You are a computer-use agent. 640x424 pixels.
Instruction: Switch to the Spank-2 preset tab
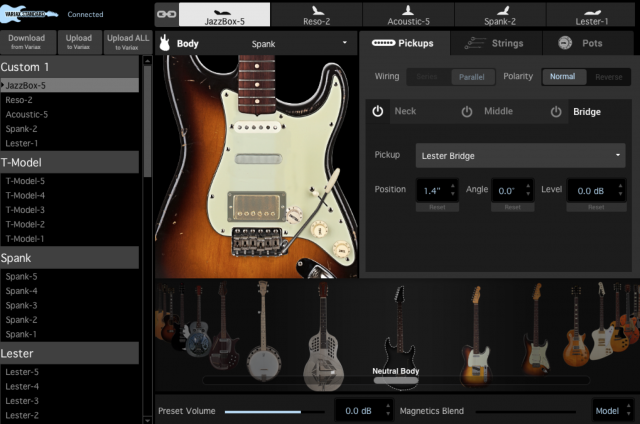click(500, 14)
